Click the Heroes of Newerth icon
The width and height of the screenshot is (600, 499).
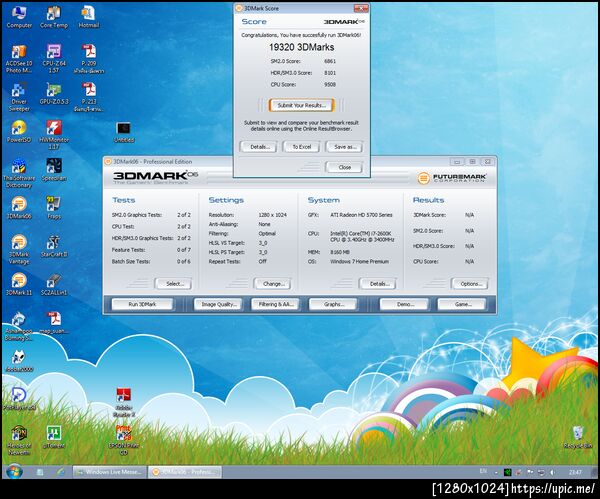[x=19, y=440]
